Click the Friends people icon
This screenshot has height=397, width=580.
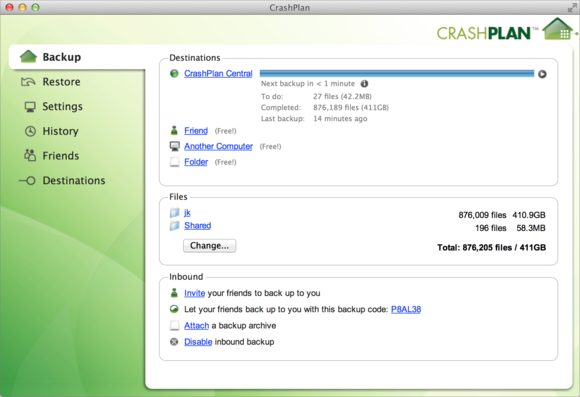pos(30,155)
